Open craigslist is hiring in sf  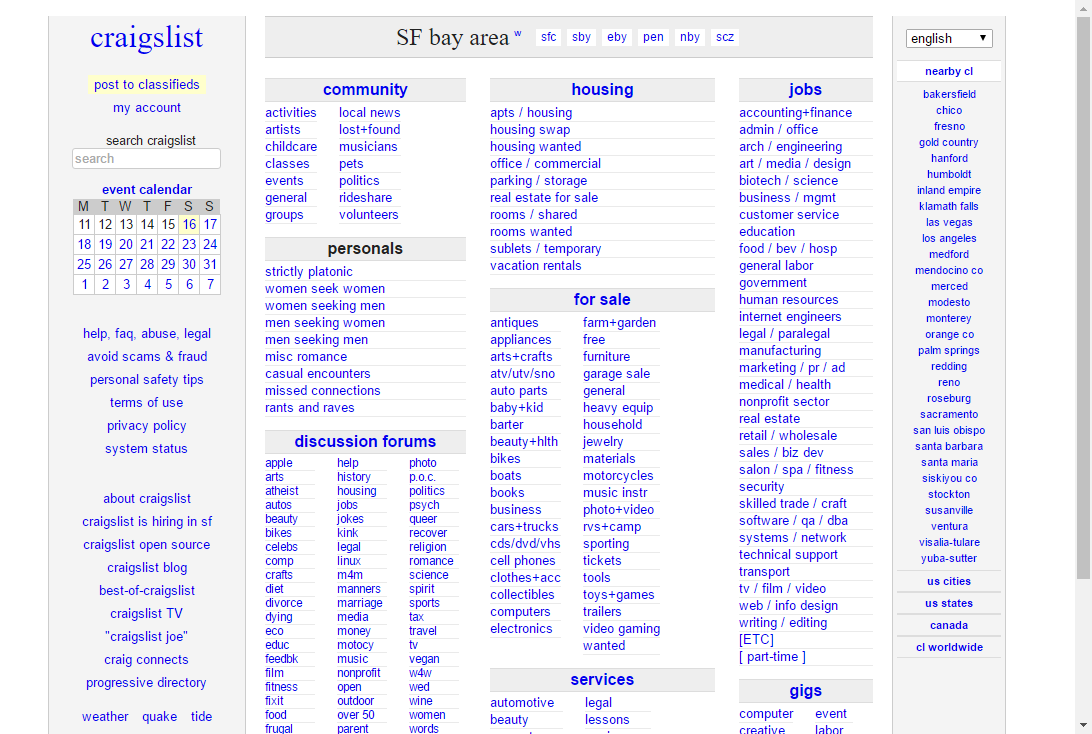[146, 522]
